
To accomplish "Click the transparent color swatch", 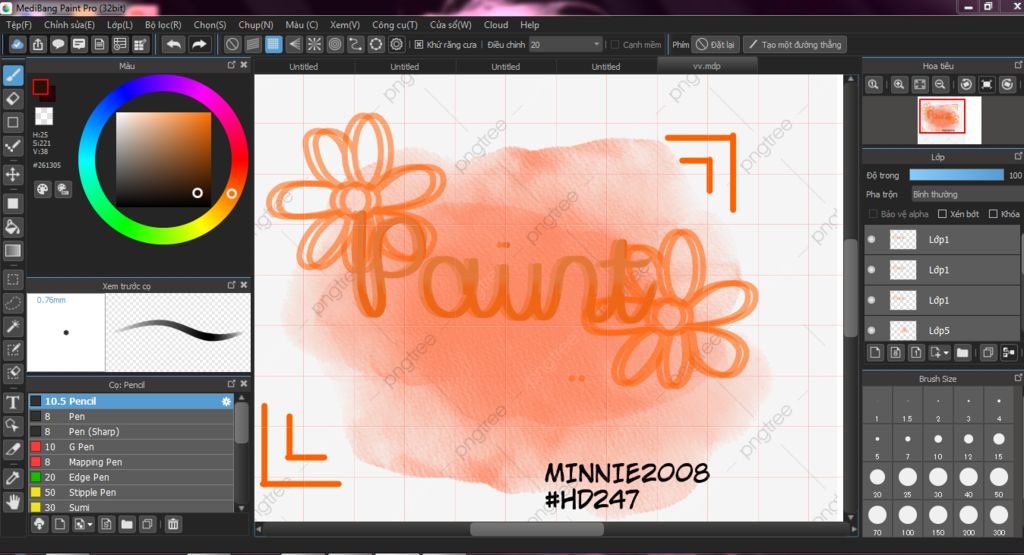I will [x=44, y=116].
